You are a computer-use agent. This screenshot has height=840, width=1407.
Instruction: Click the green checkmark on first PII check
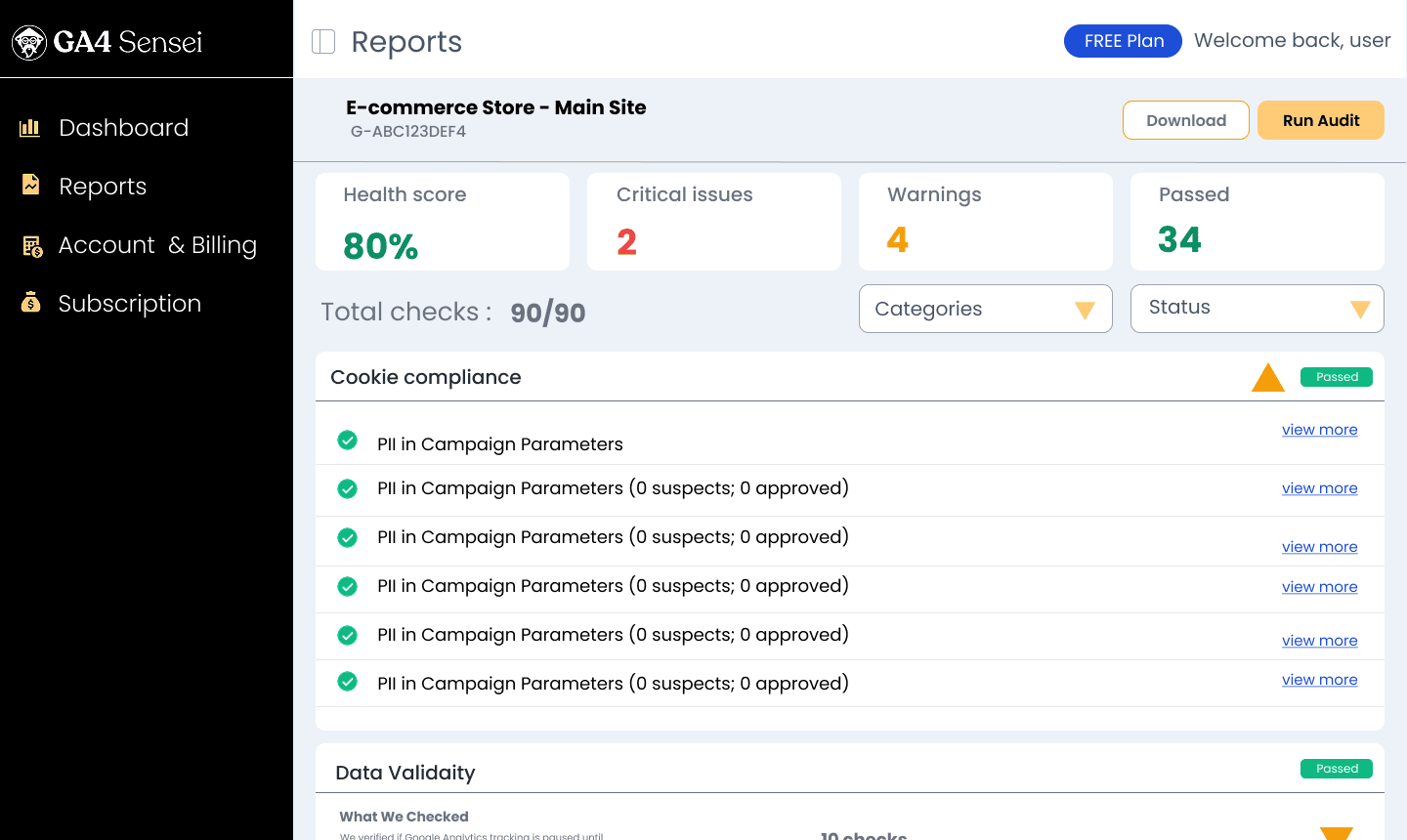click(348, 441)
